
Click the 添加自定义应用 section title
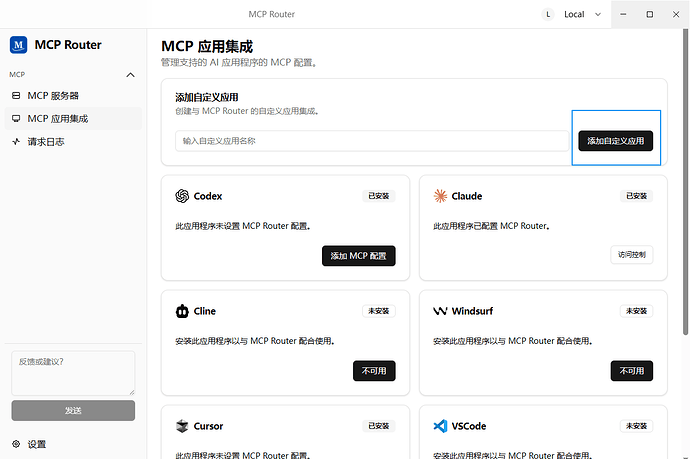click(x=206, y=97)
